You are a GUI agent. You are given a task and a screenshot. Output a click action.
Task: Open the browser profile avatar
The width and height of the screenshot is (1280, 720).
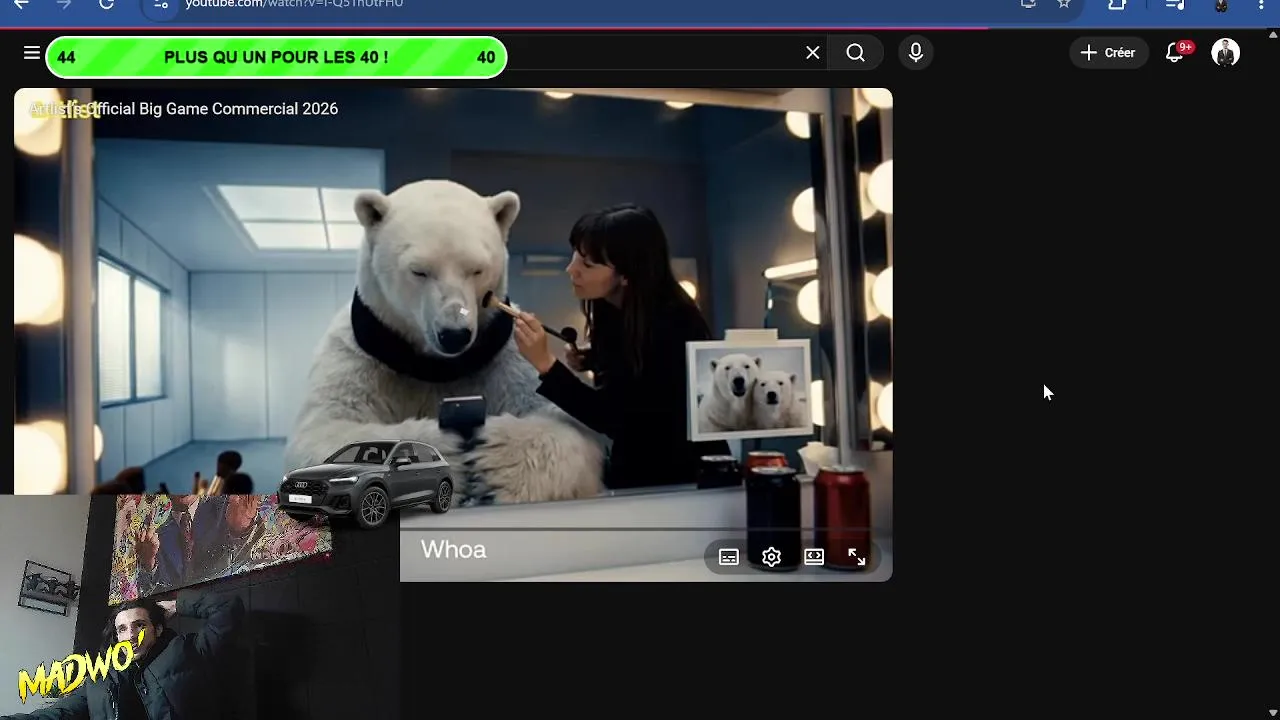1221,4
